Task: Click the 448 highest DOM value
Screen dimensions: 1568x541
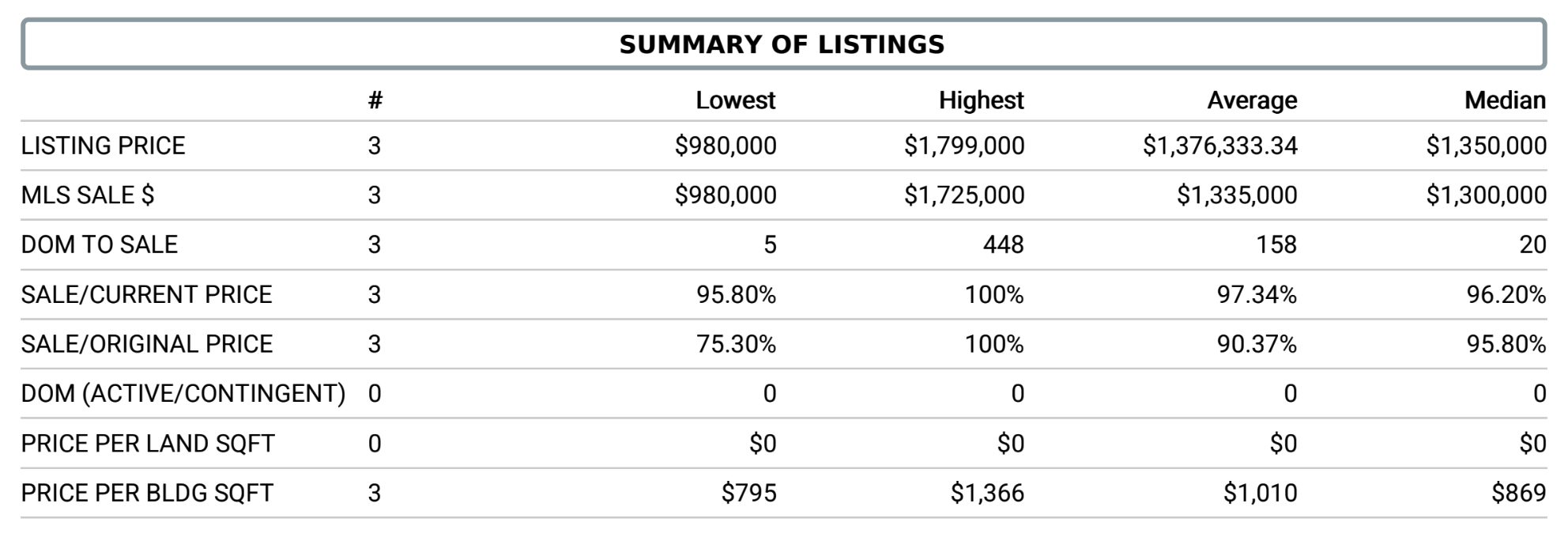Action: [x=1003, y=244]
